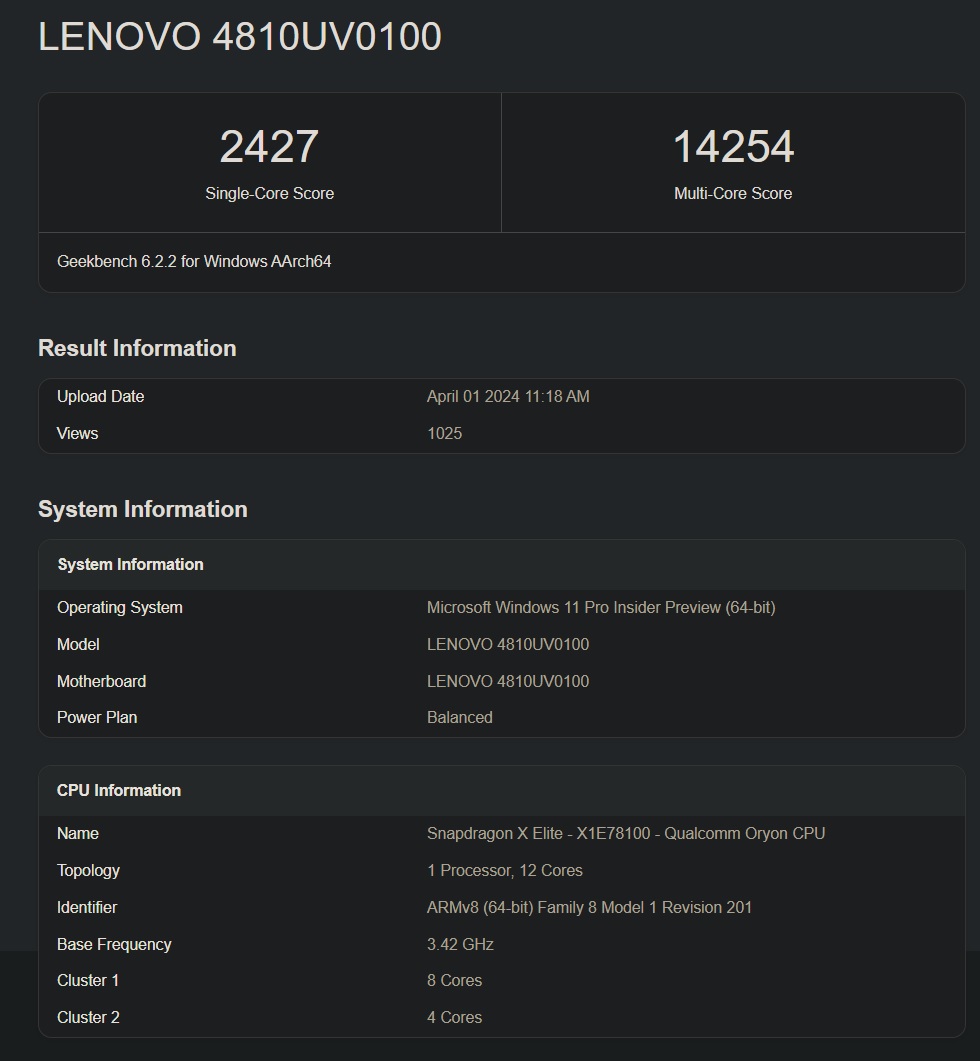The height and width of the screenshot is (1061, 980).
Task: Select the April 01 2024 11:18 AM value
Action: click(508, 397)
